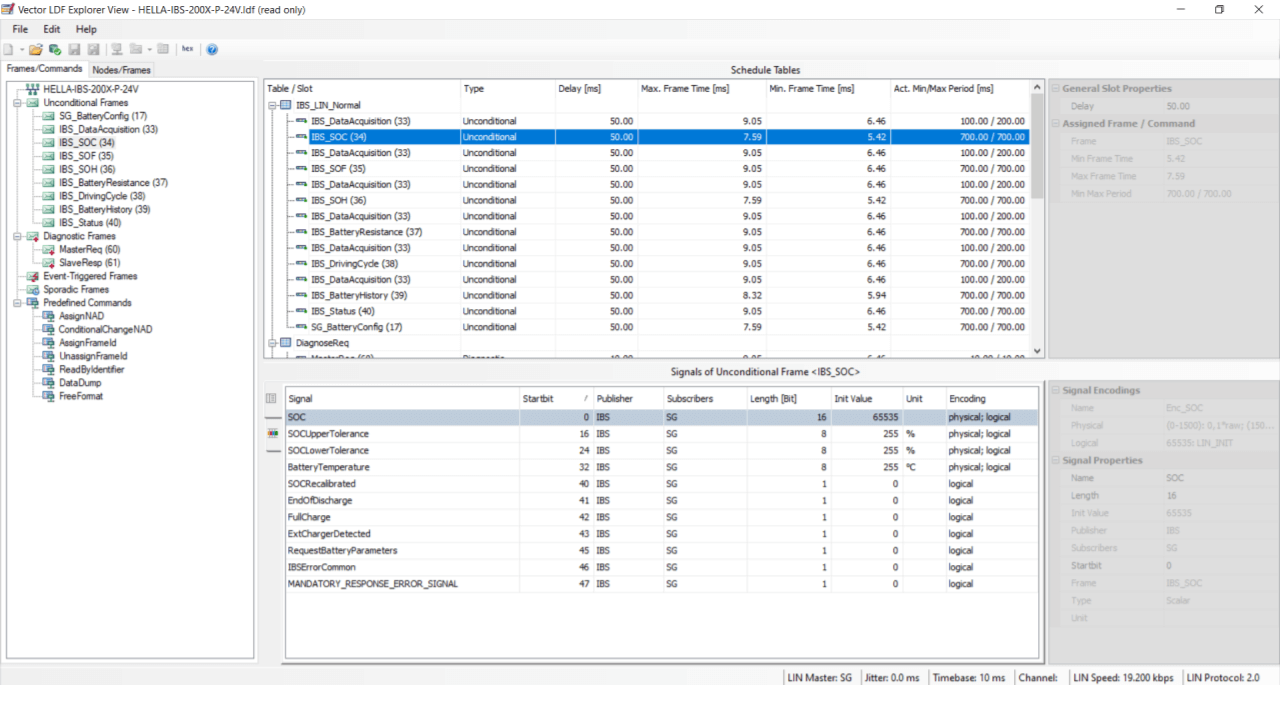The image size is (1280, 720).
Task: Click the Open file folder toolbar icon
Action: (36, 49)
